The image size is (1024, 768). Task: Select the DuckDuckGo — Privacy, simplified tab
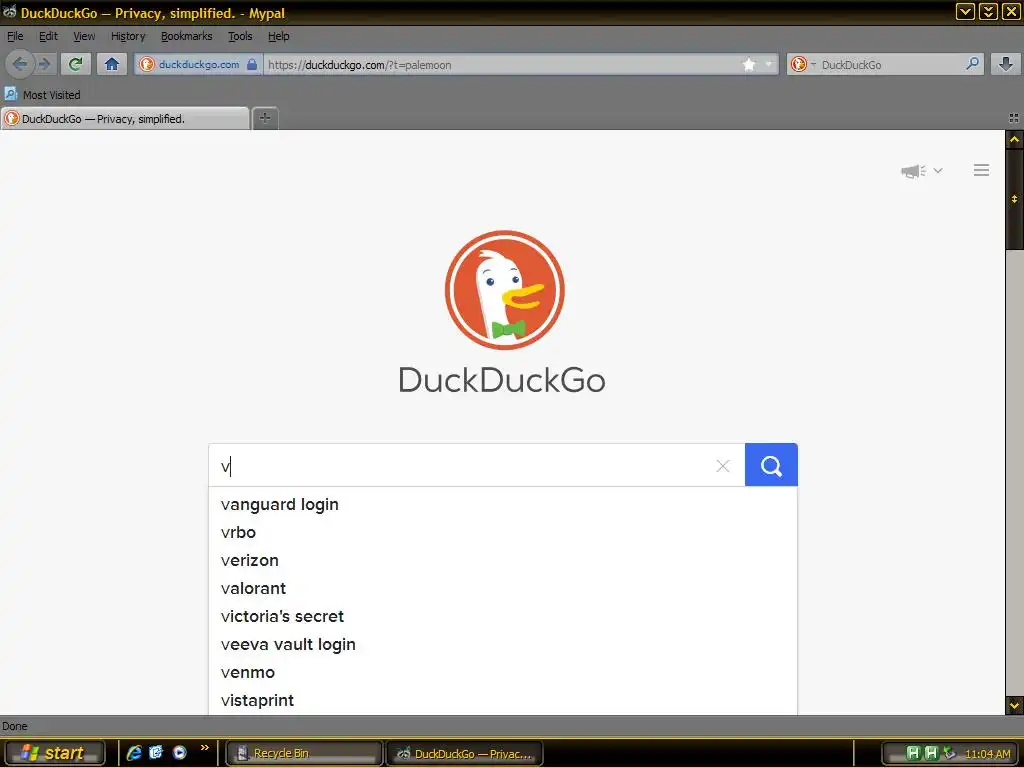pyautogui.click(x=125, y=118)
